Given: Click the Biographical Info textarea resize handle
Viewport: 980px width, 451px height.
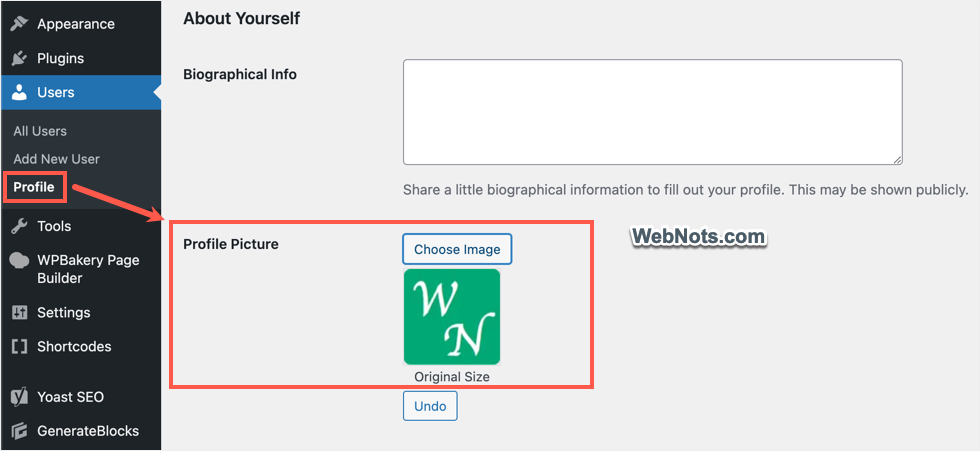Looking at the screenshot, I should 897,159.
